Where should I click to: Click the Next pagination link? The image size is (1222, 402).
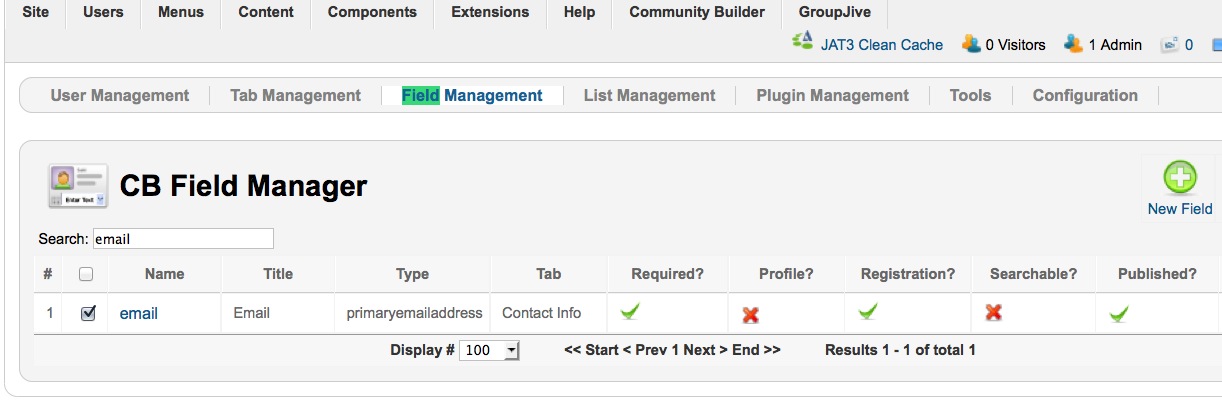[699, 350]
